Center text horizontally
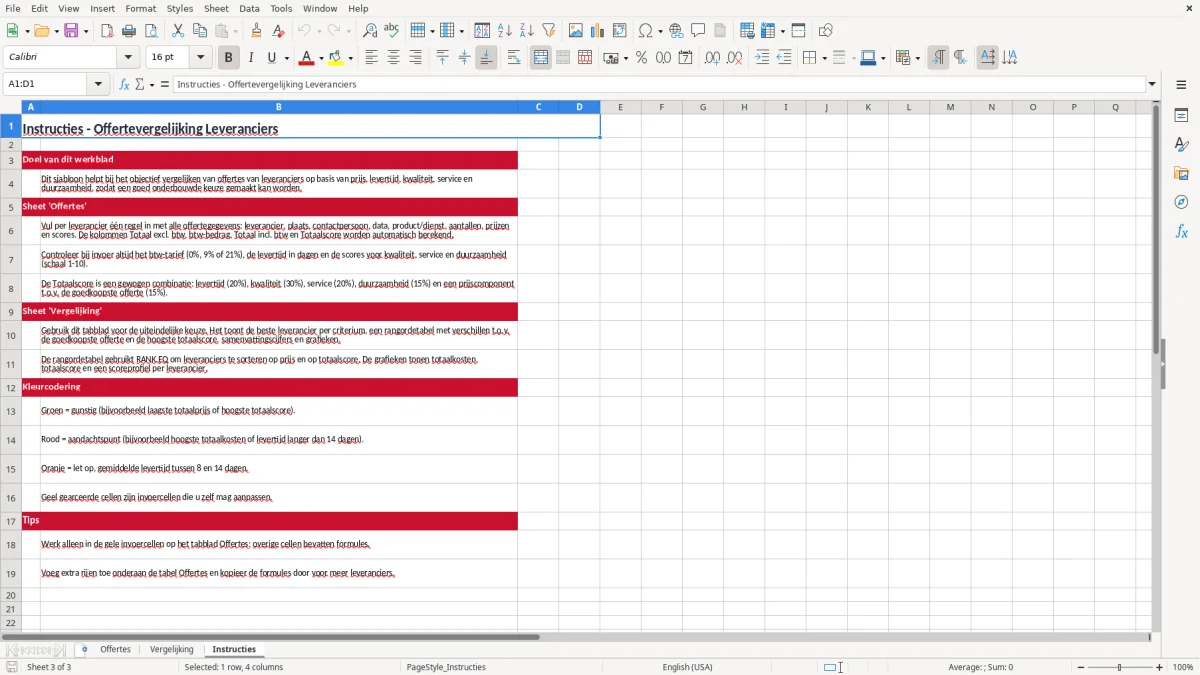The width and height of the screenshot is (1200, 675). click(x=393, y=58)
